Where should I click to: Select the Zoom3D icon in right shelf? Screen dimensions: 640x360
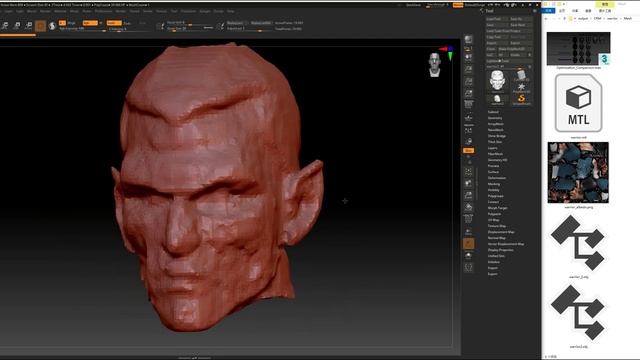pyautogui.click(x=468, y=195)
